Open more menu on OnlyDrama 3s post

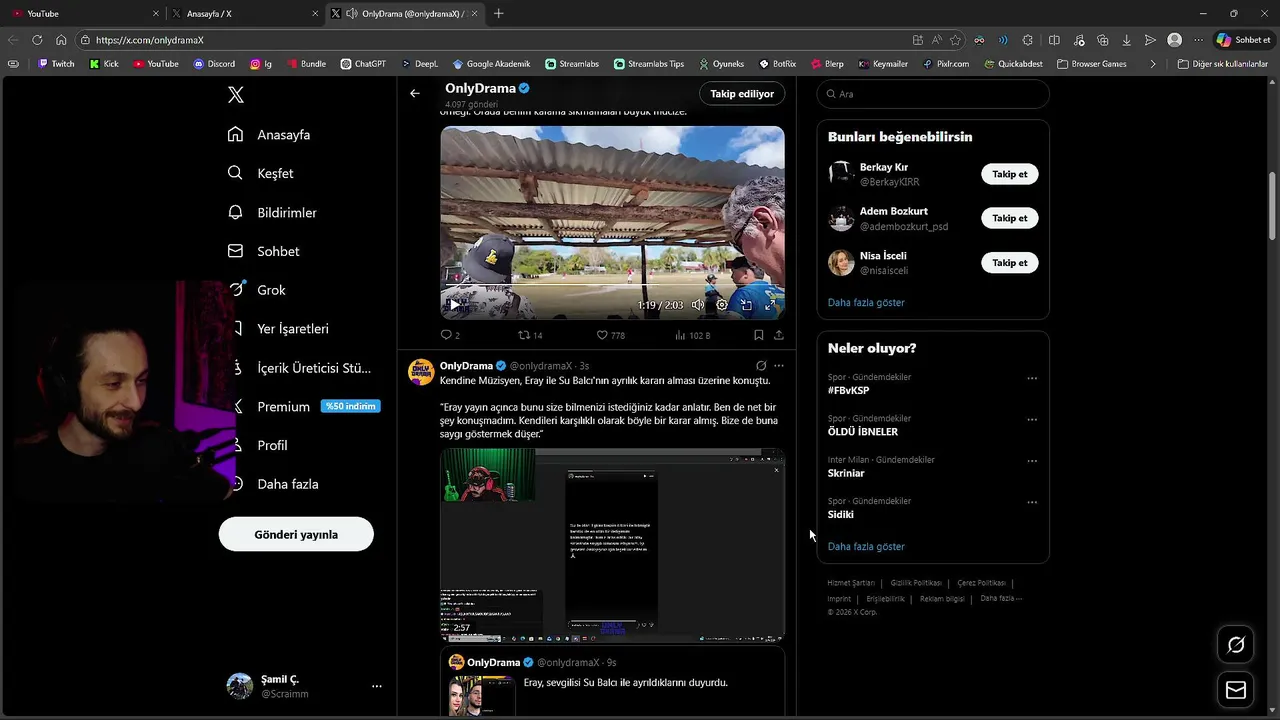click(x=779, y=366)
